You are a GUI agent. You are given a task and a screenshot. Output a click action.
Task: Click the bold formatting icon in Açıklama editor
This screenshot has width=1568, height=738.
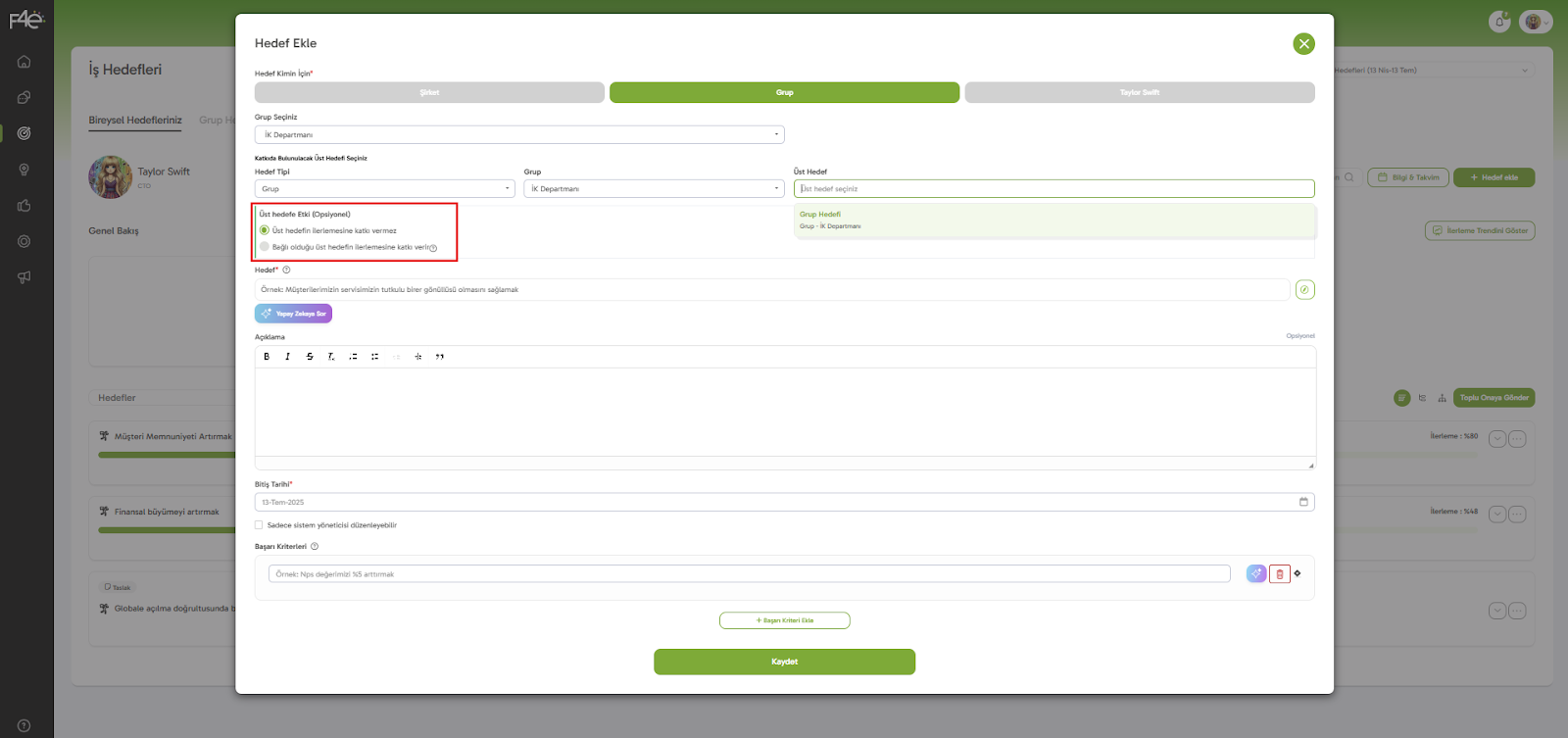point(267,357)
